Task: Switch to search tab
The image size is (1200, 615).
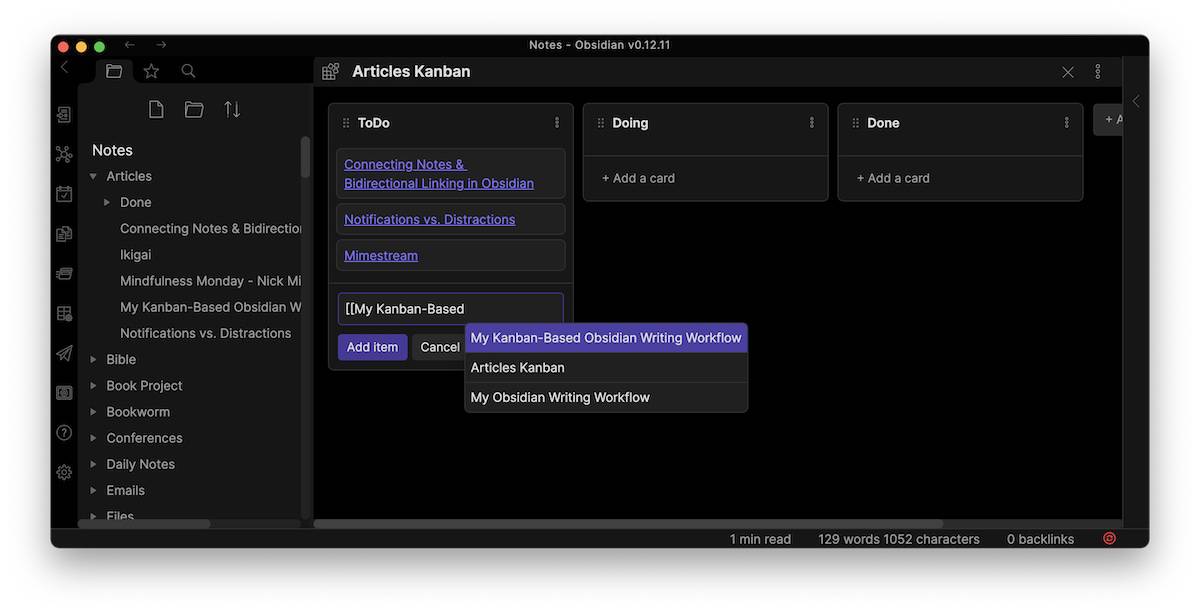Action: click(x=188, y=71)
